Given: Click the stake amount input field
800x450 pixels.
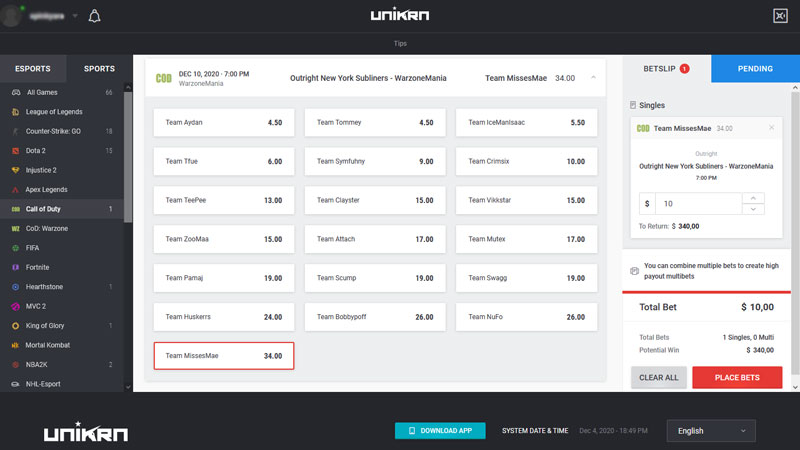Looking at the screenshot, I should click(x=698, y=204).
